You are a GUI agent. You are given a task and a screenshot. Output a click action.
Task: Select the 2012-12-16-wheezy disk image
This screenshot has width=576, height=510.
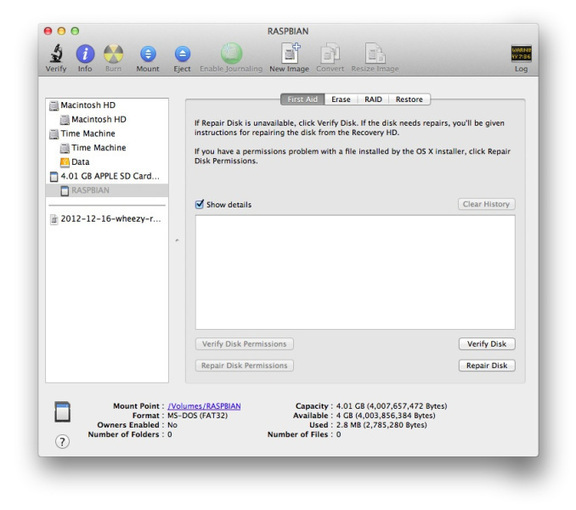[x=107, y=219]
